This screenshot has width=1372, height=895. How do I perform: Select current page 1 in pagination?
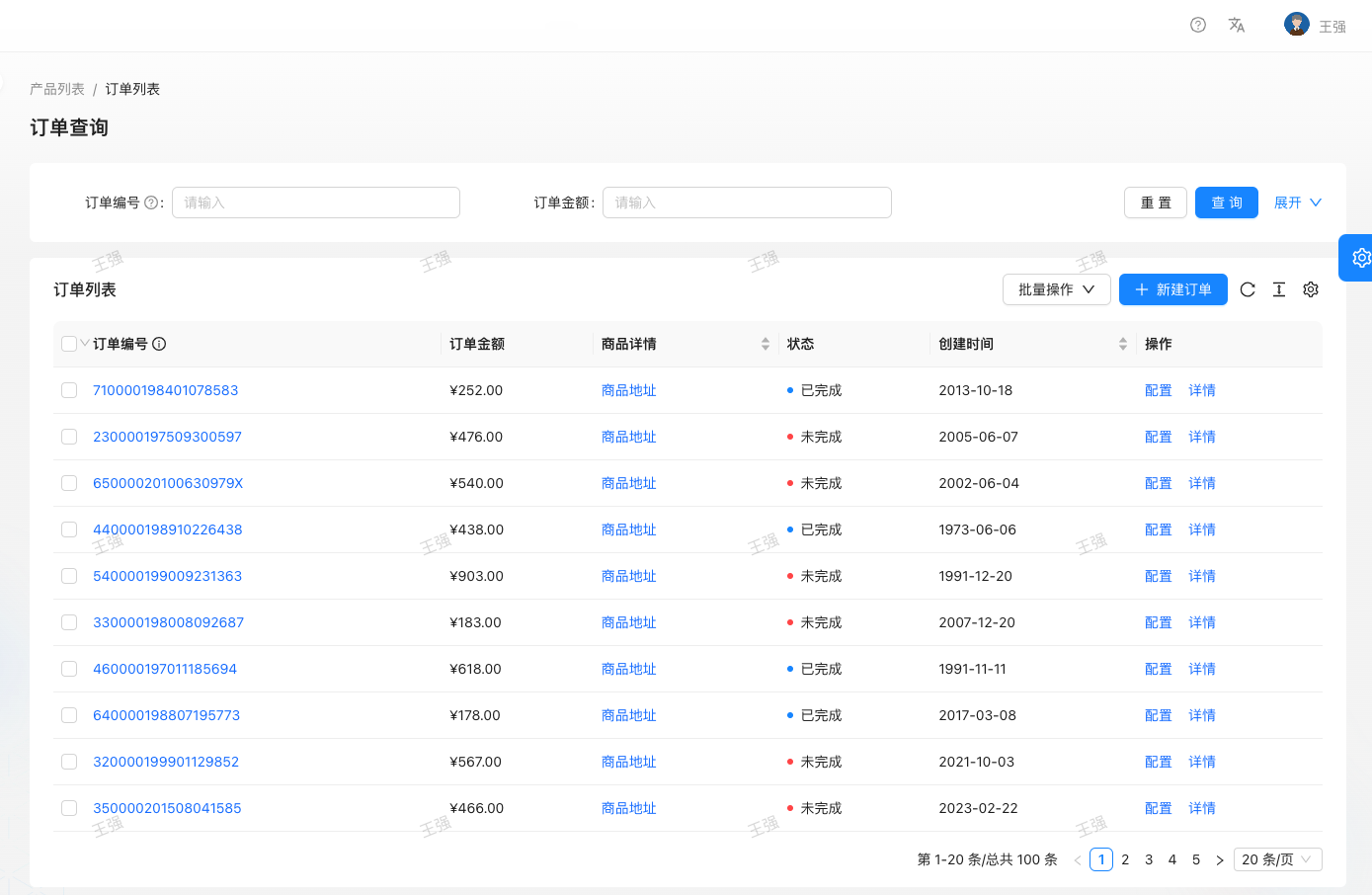1101,859
